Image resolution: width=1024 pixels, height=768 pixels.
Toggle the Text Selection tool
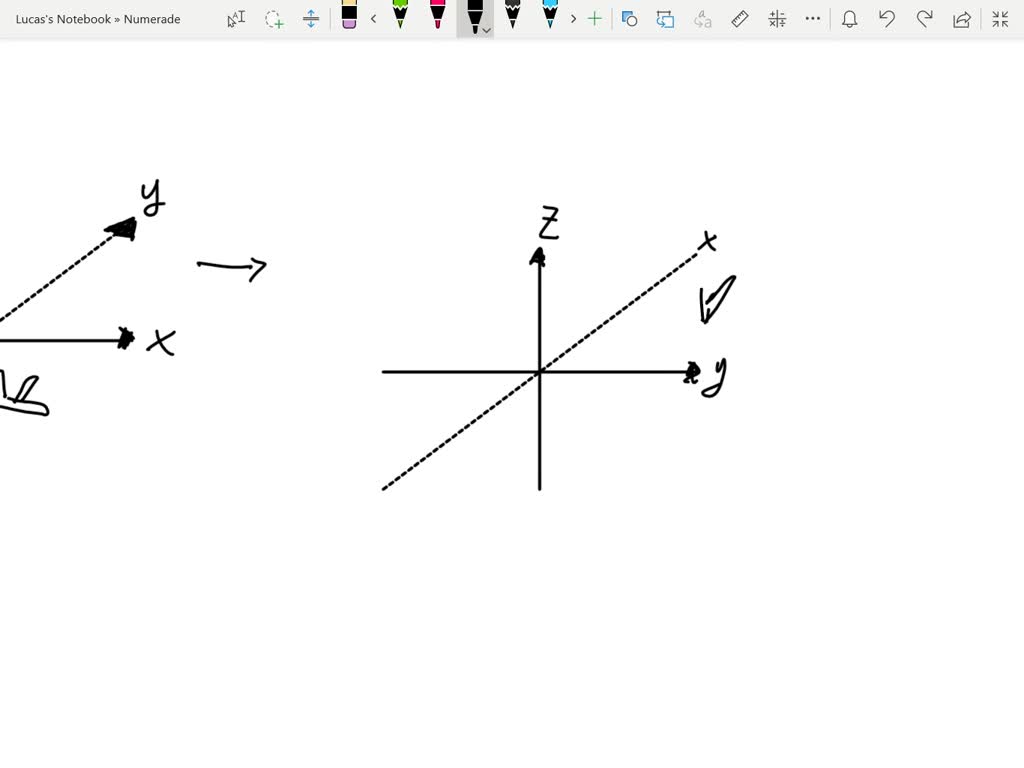pos(235,18)
